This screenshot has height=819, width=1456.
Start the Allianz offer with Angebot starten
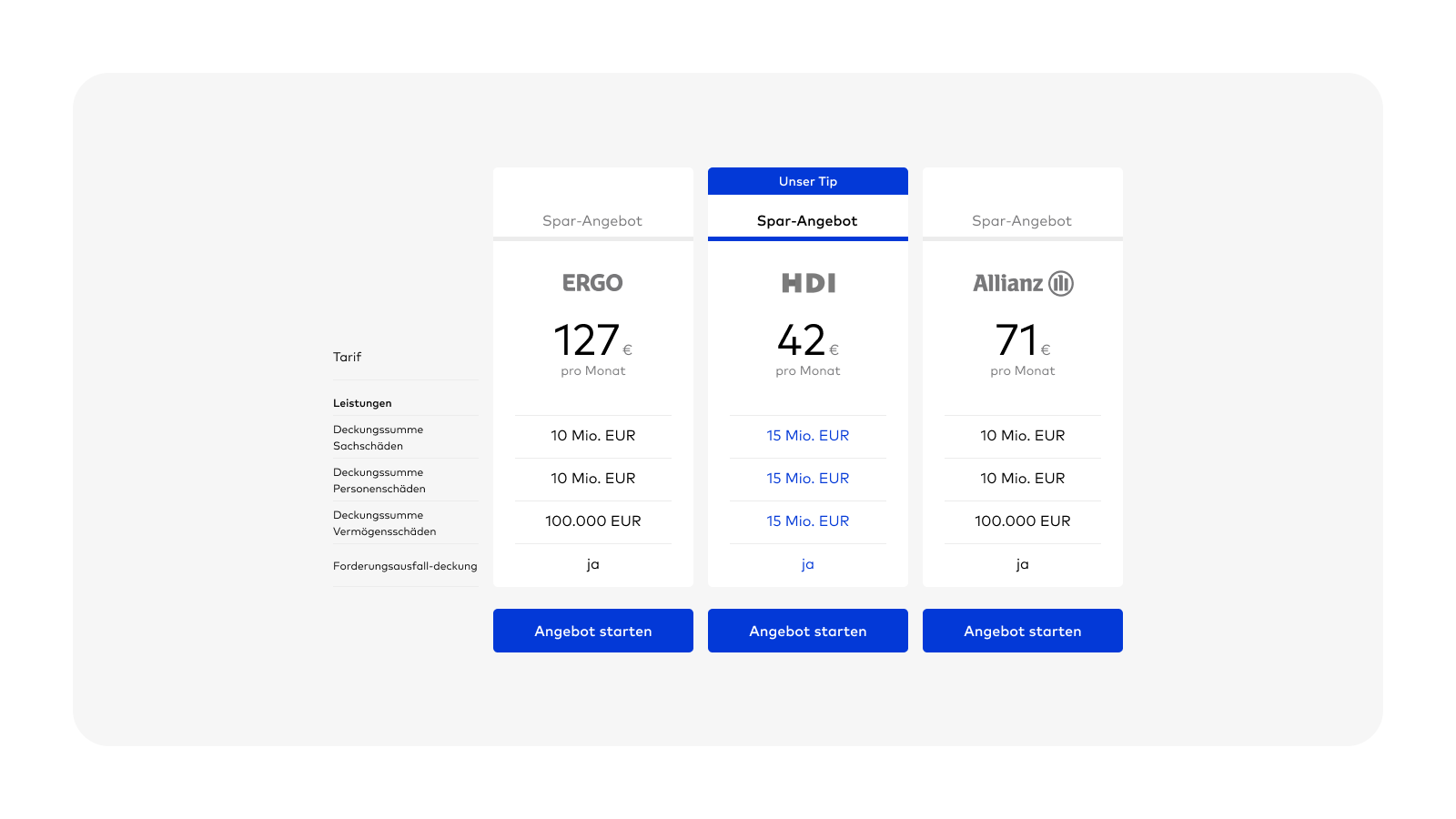[x=1023, y=631]
